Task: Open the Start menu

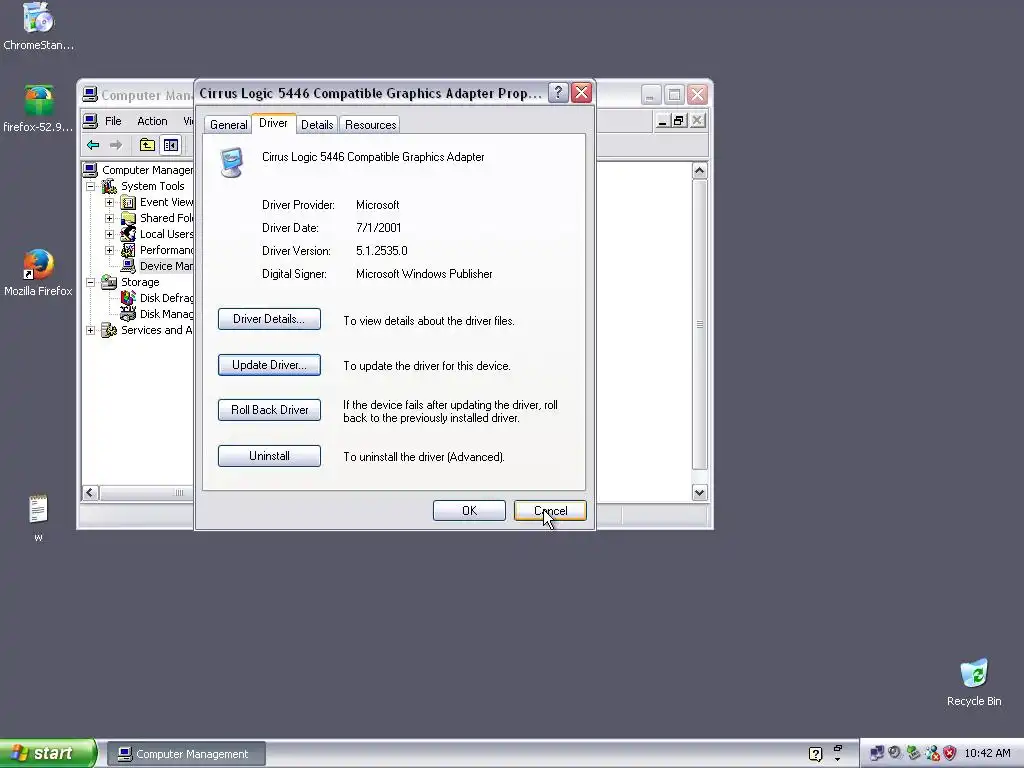Action: coord(48,753)
